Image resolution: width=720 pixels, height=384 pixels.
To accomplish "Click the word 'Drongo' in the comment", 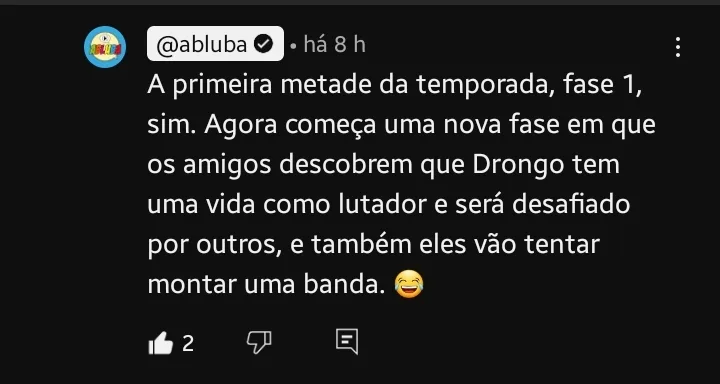I will (518, 165).
